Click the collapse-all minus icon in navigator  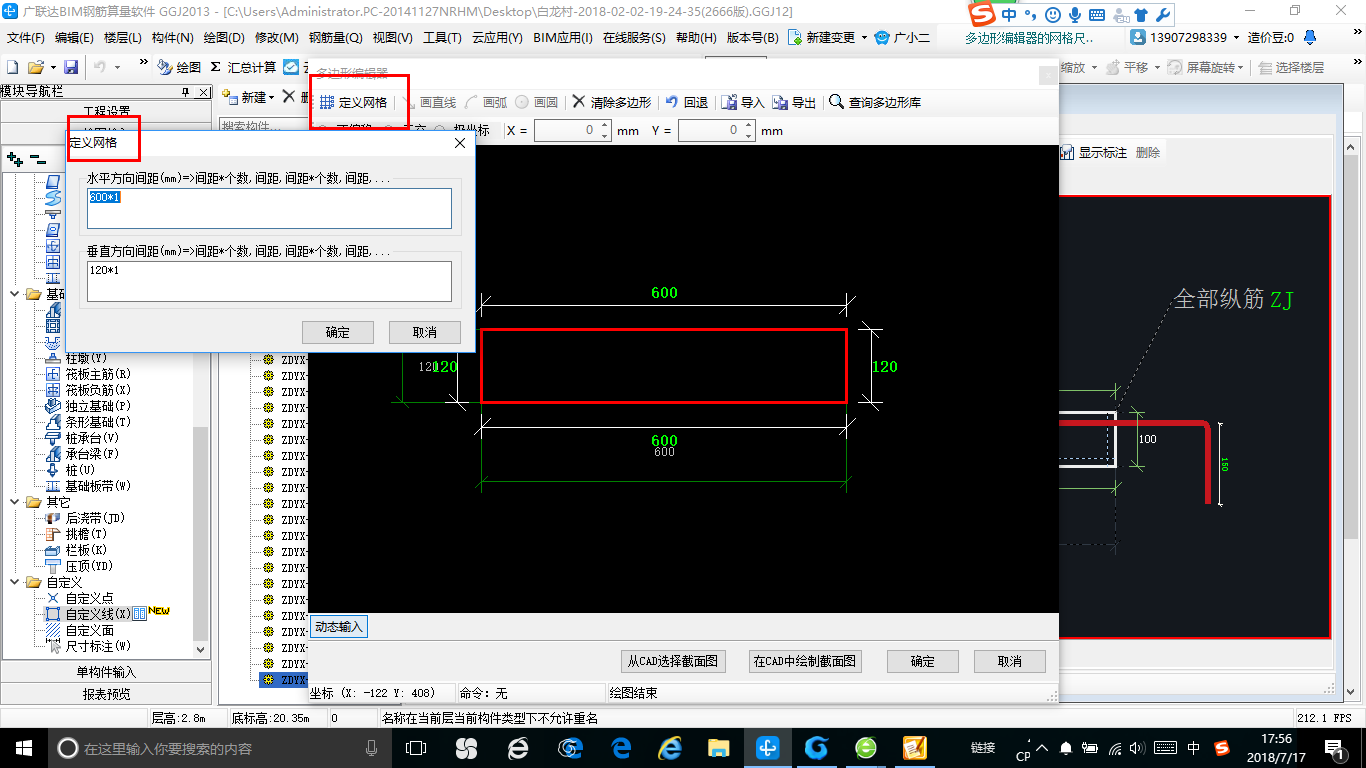point(36,158)
